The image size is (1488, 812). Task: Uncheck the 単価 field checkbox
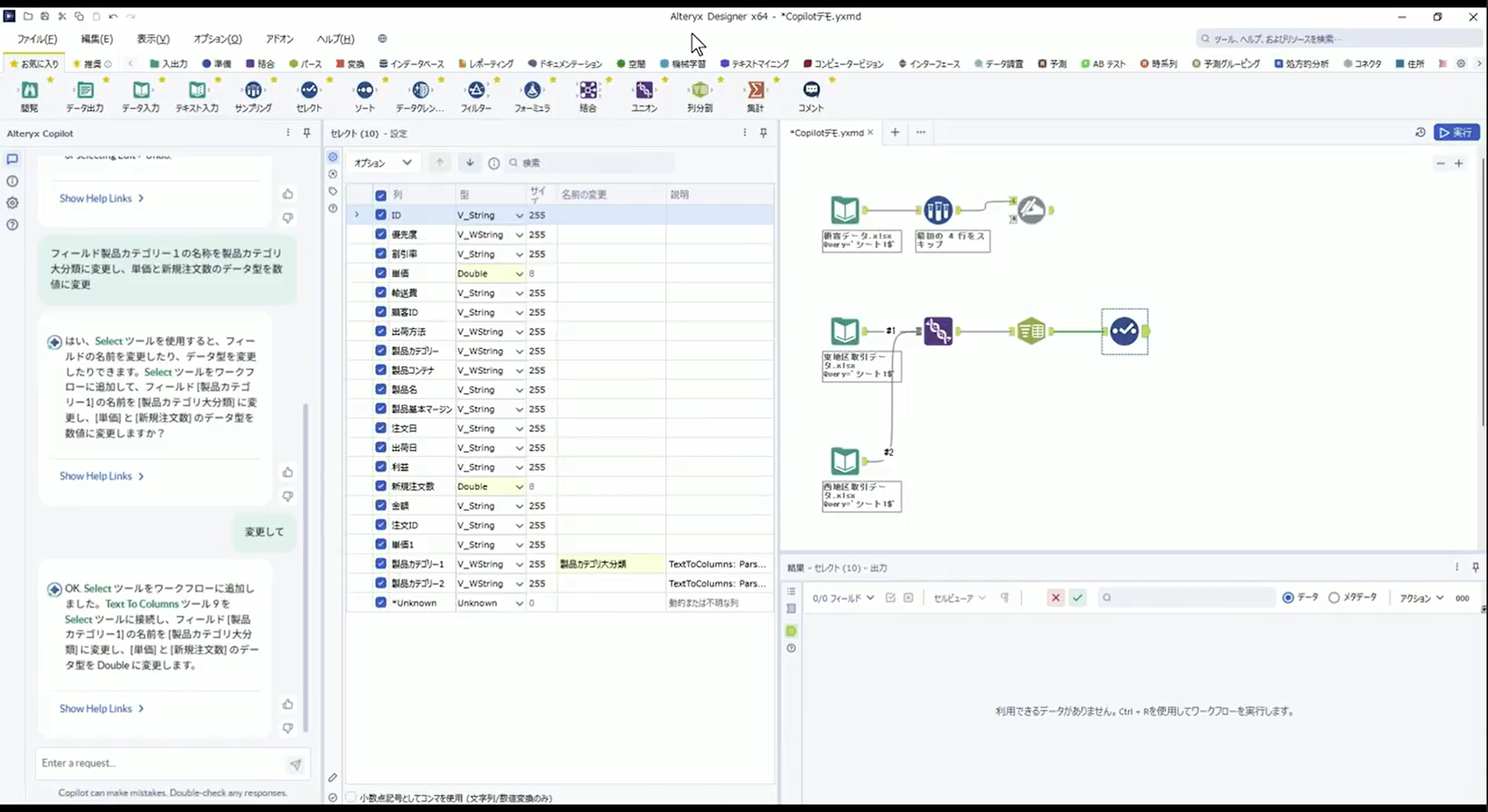click(381, 273)
